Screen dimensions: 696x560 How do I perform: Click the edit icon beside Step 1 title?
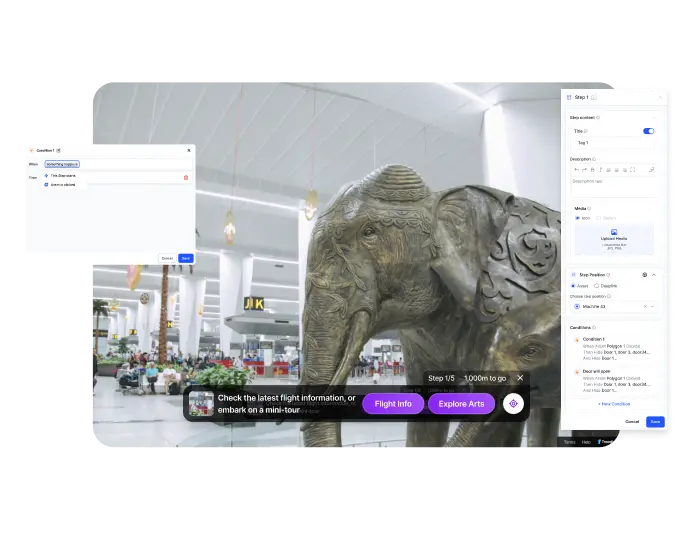(594, 97)
